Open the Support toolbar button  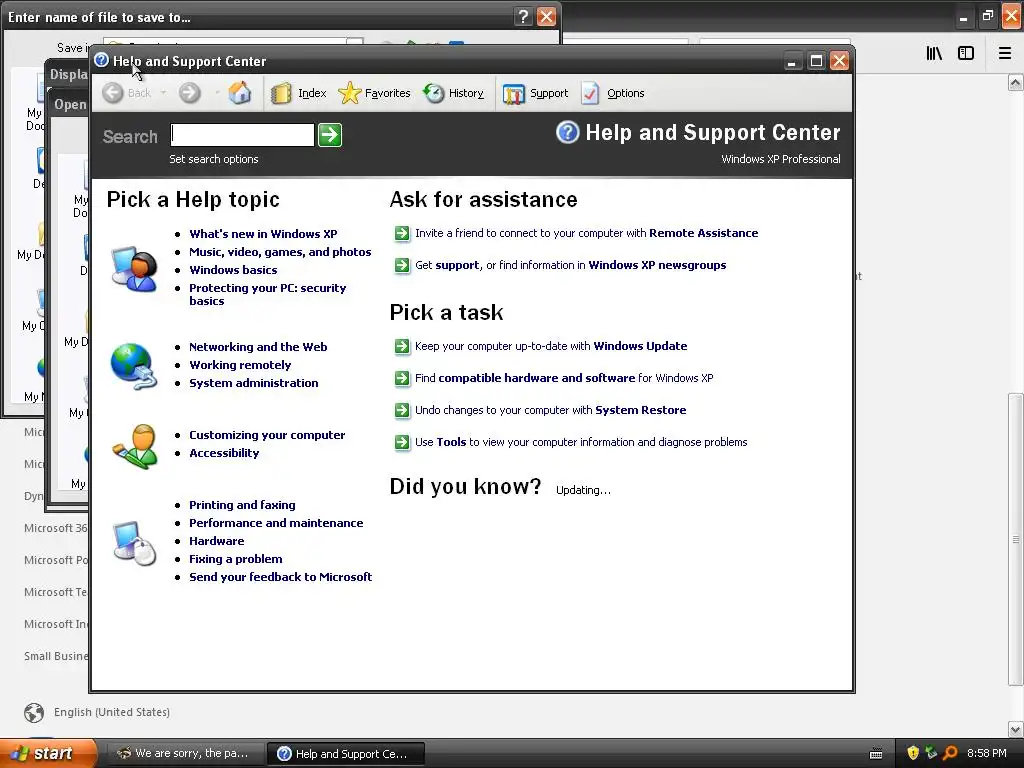(536, 93)
